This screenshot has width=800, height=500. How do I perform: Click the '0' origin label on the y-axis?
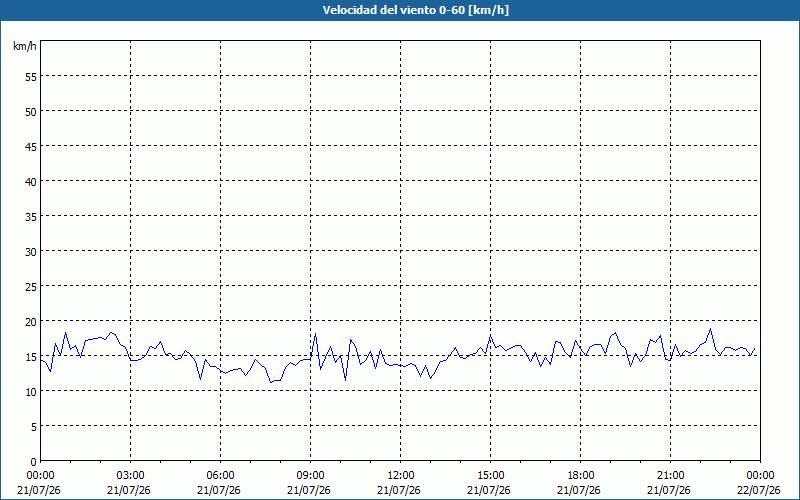[x=34, y=462]
